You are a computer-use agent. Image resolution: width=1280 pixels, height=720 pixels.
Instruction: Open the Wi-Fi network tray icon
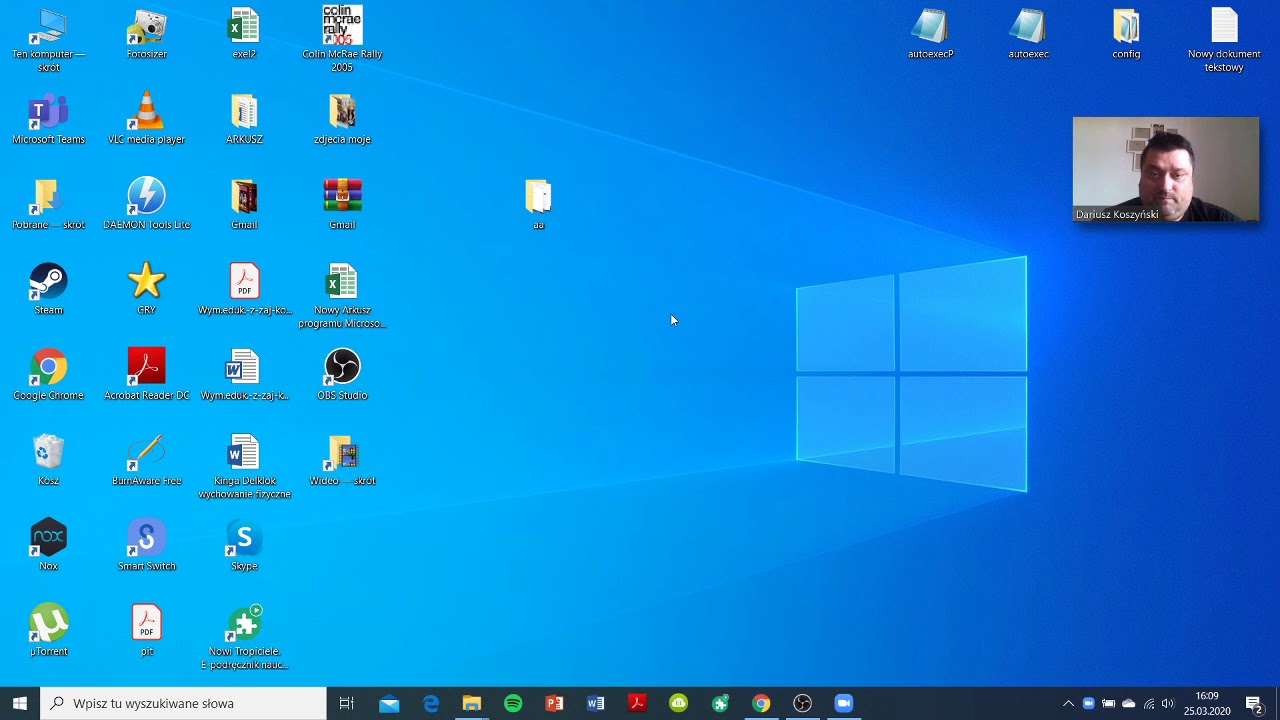(1149, 703)
